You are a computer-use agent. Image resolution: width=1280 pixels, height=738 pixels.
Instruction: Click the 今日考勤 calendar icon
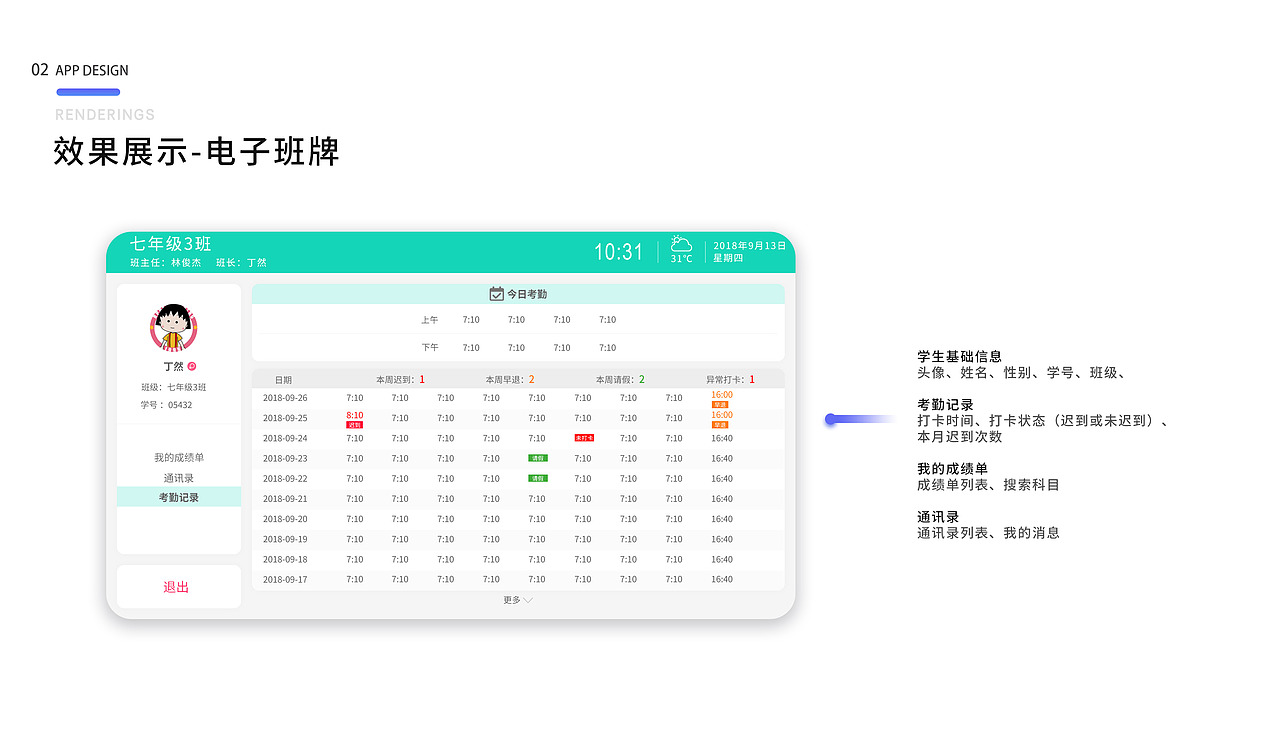click(497, 293)
